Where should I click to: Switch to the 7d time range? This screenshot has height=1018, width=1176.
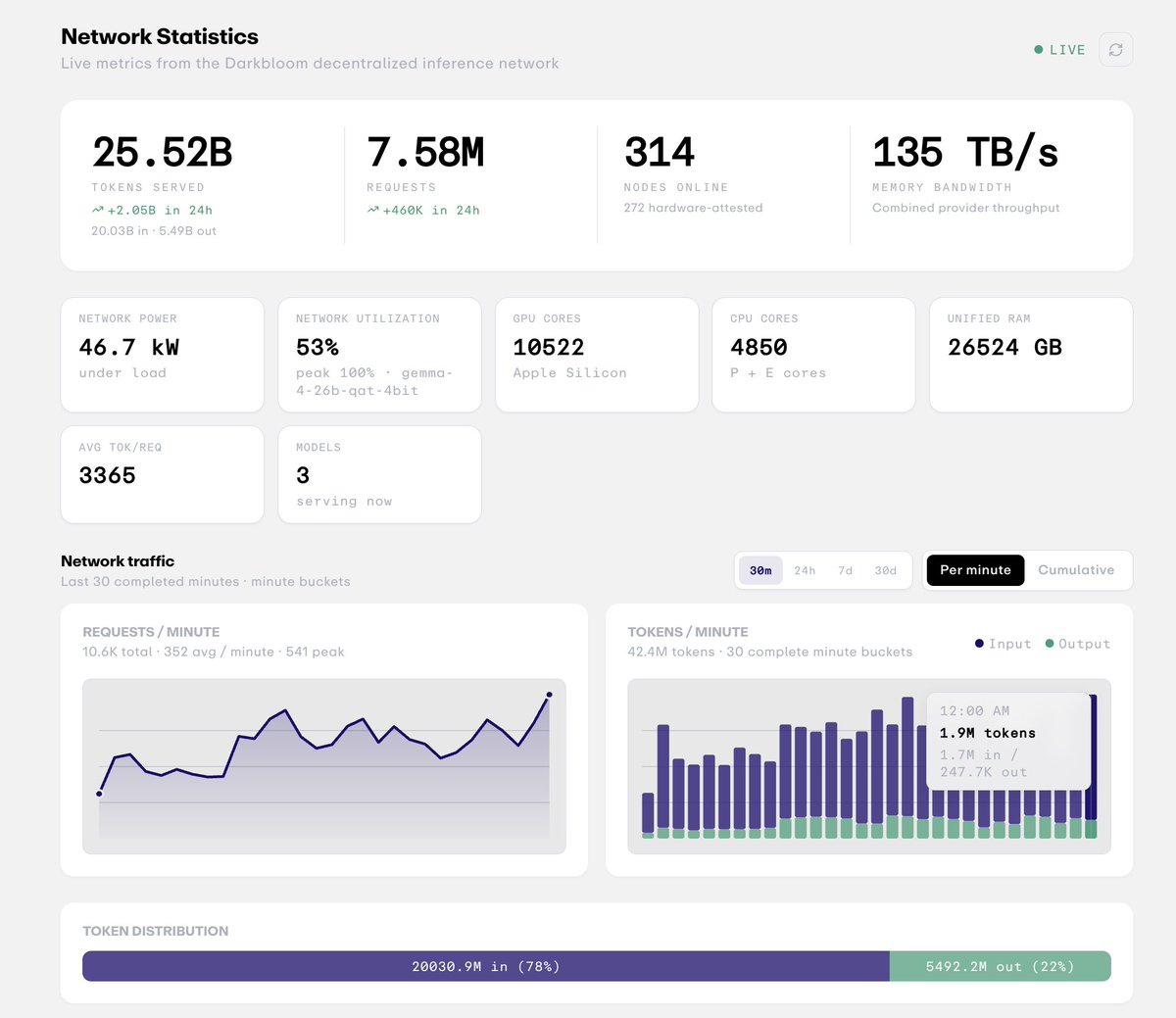coord(845,570)
